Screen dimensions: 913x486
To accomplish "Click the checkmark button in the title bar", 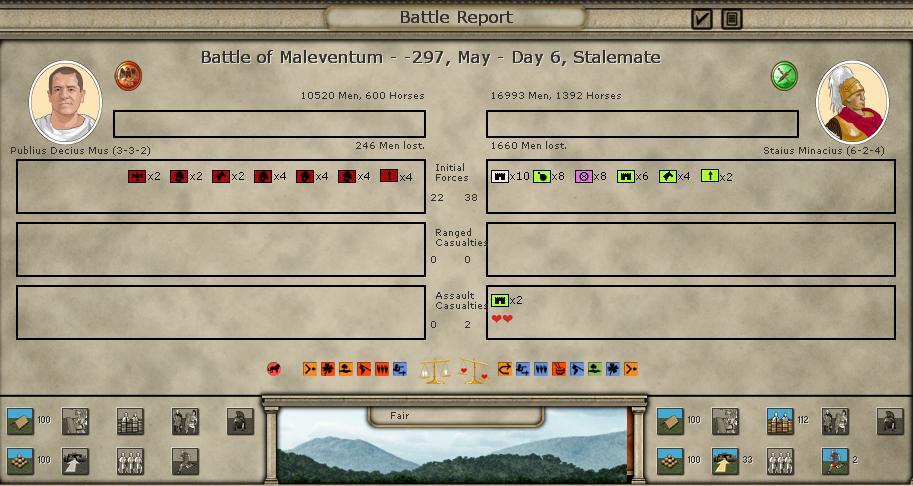I will 702,18.
